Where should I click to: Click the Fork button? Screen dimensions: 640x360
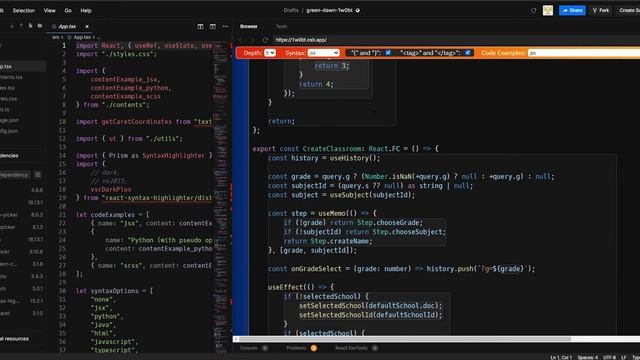click(601, 11)
